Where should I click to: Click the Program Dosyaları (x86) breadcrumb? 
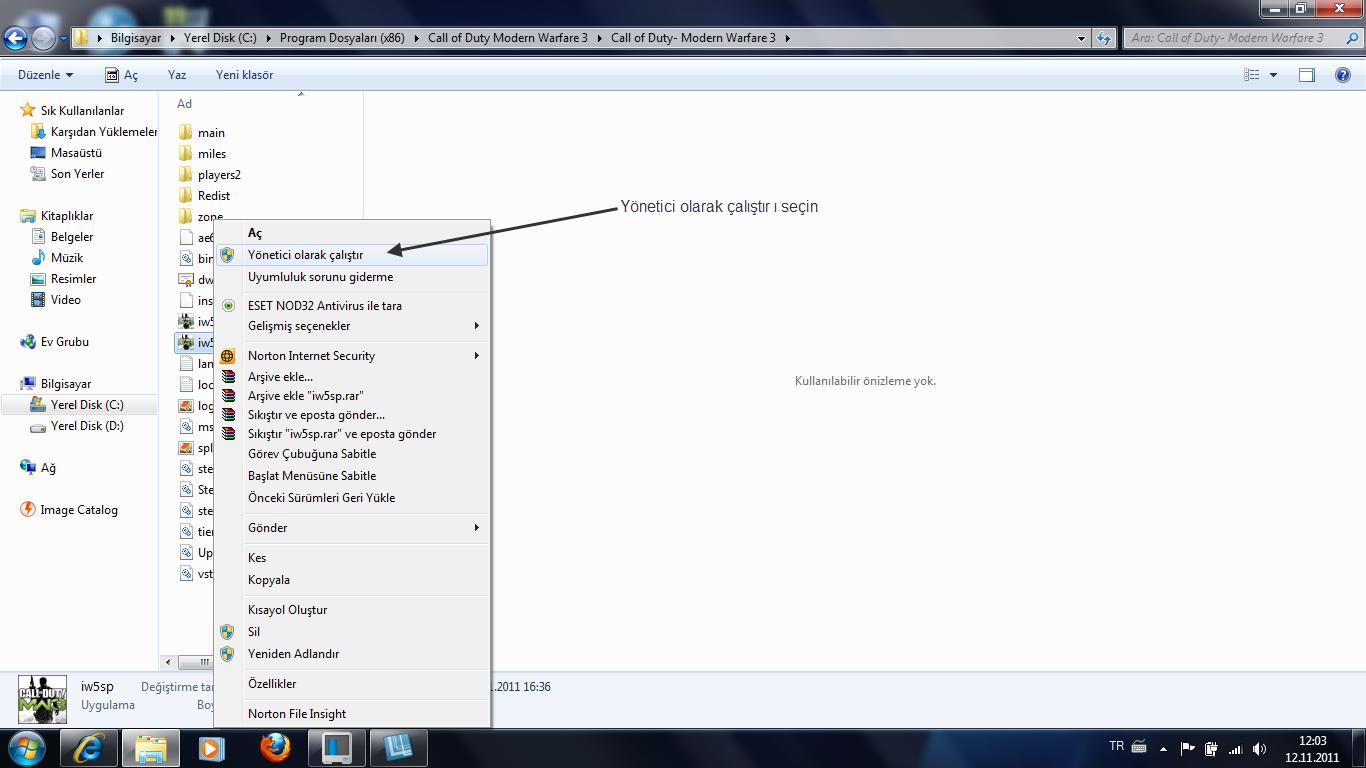tap(342, 38)
